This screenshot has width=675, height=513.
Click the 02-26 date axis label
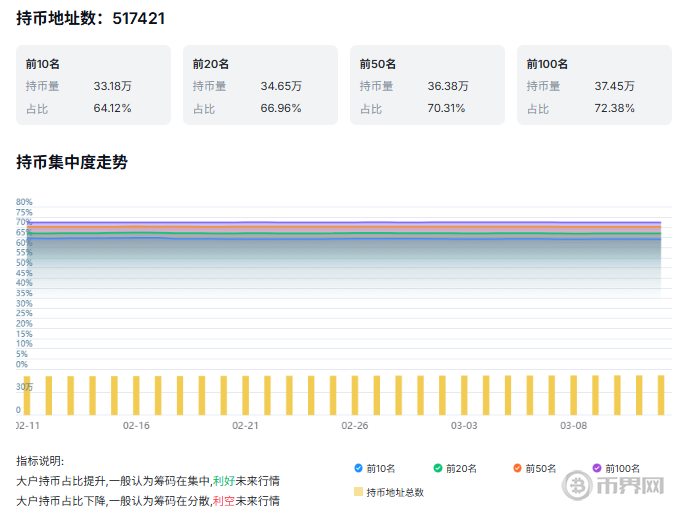[355, 425]
